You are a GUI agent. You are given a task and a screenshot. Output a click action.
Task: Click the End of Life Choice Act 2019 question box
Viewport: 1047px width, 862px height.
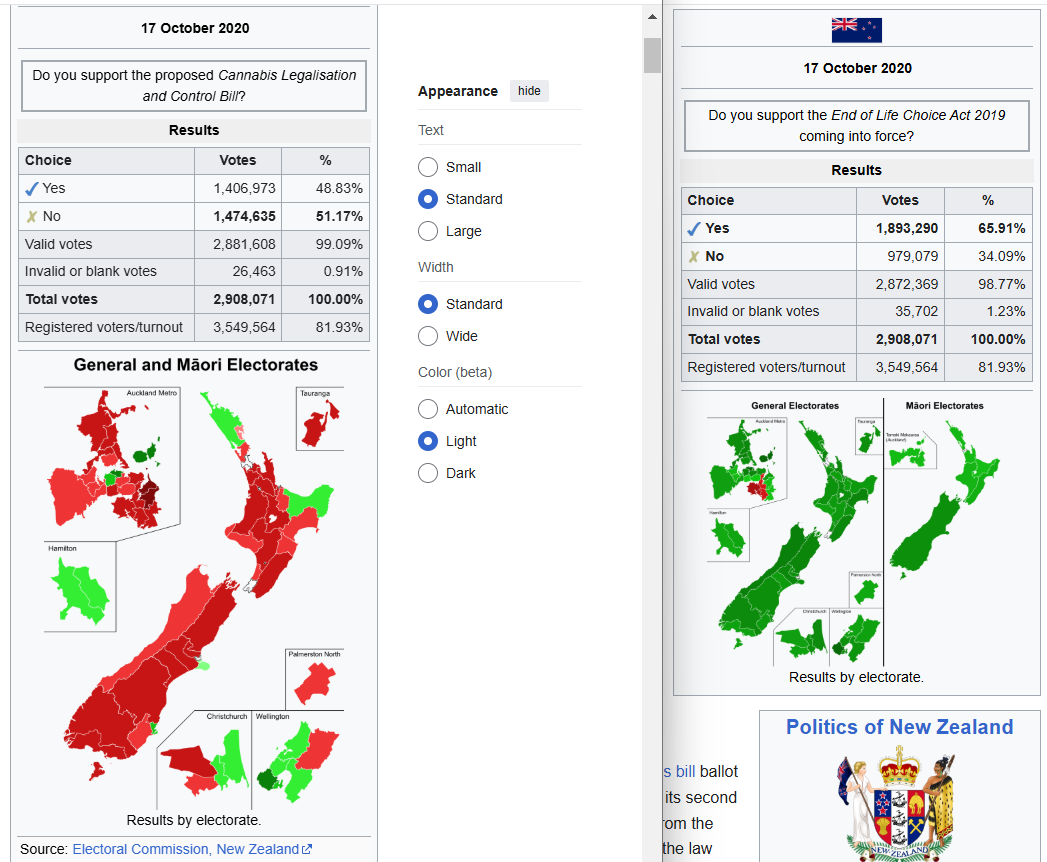tap(857, 126)
